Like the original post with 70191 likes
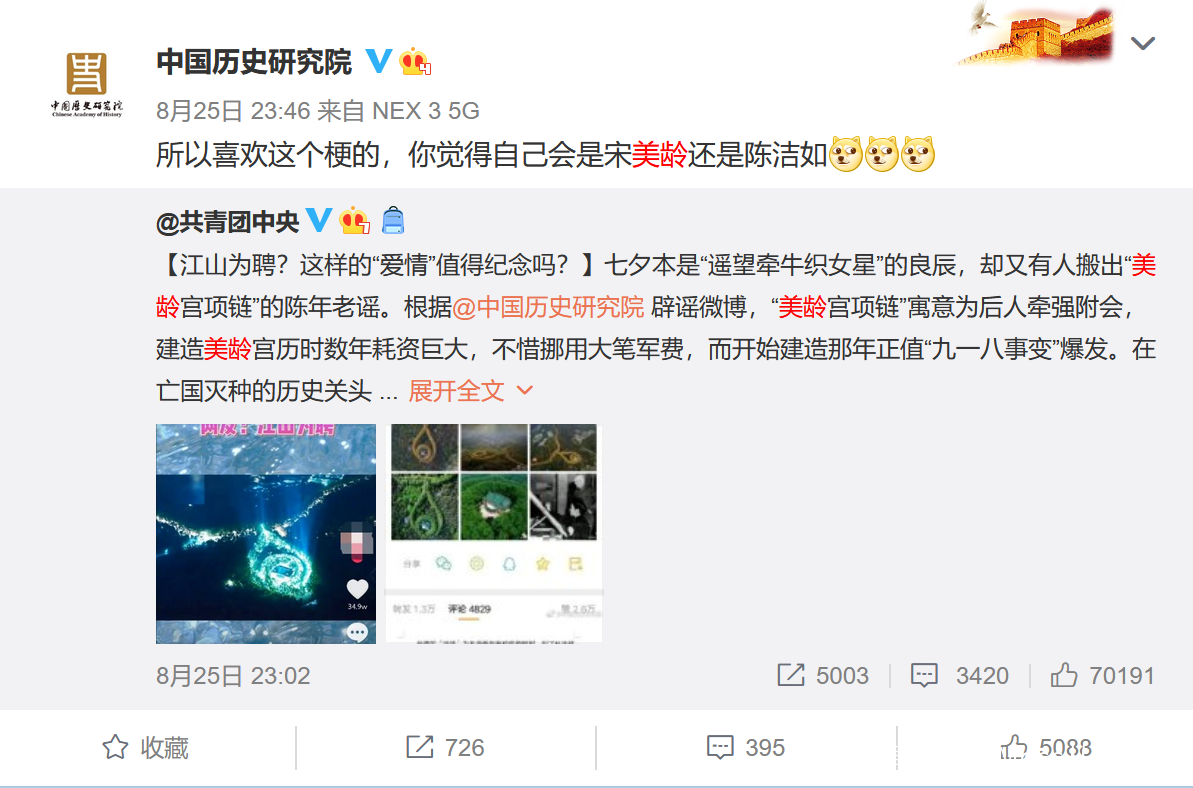This screenshot has width=1193, height=788. (1102, 675)
